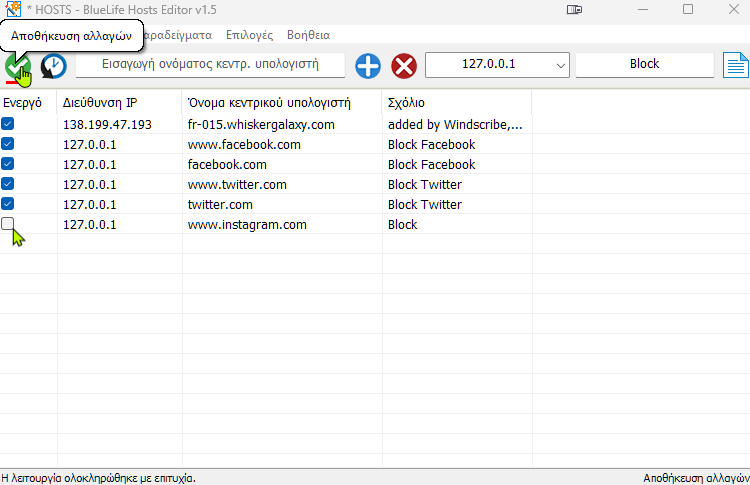The width and height of the screenshot is (750, 485).
Task: Click the hostname input field
Action: coord(210,65)
